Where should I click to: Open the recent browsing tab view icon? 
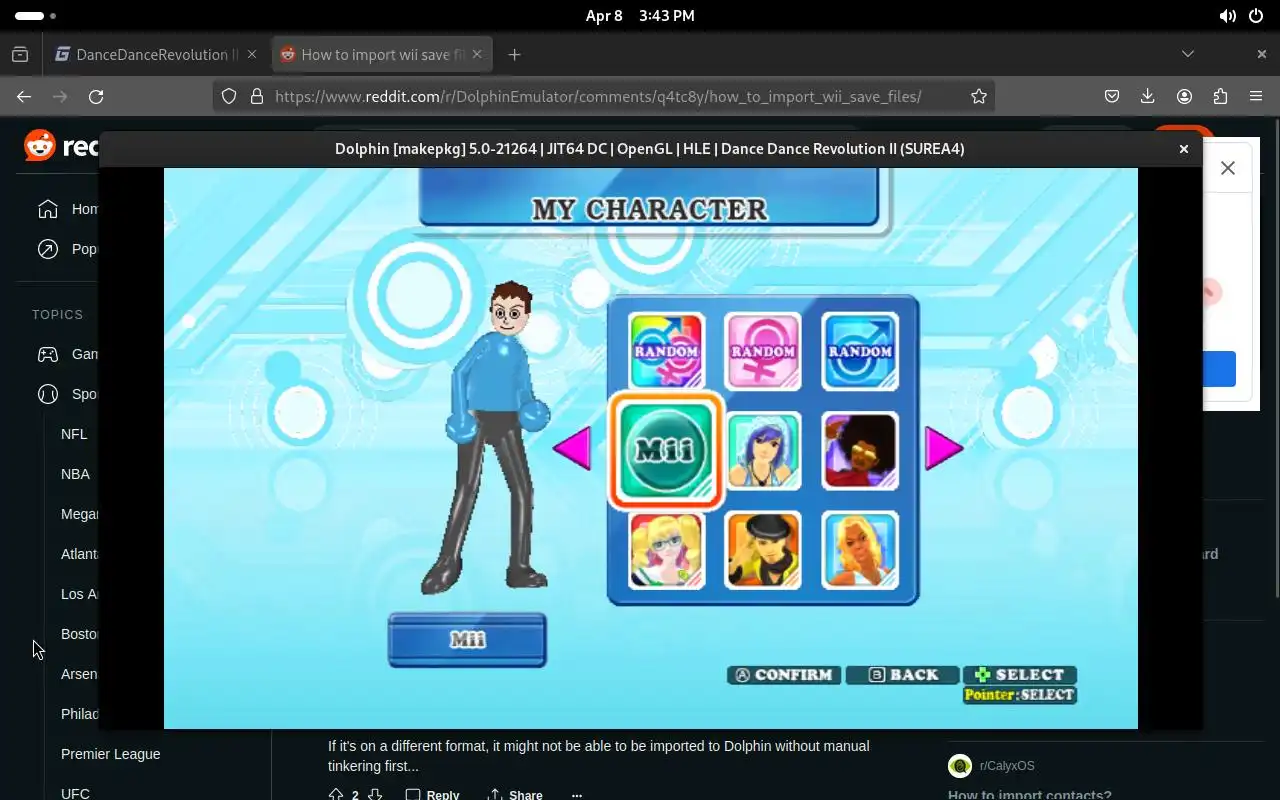click(20, 55)
